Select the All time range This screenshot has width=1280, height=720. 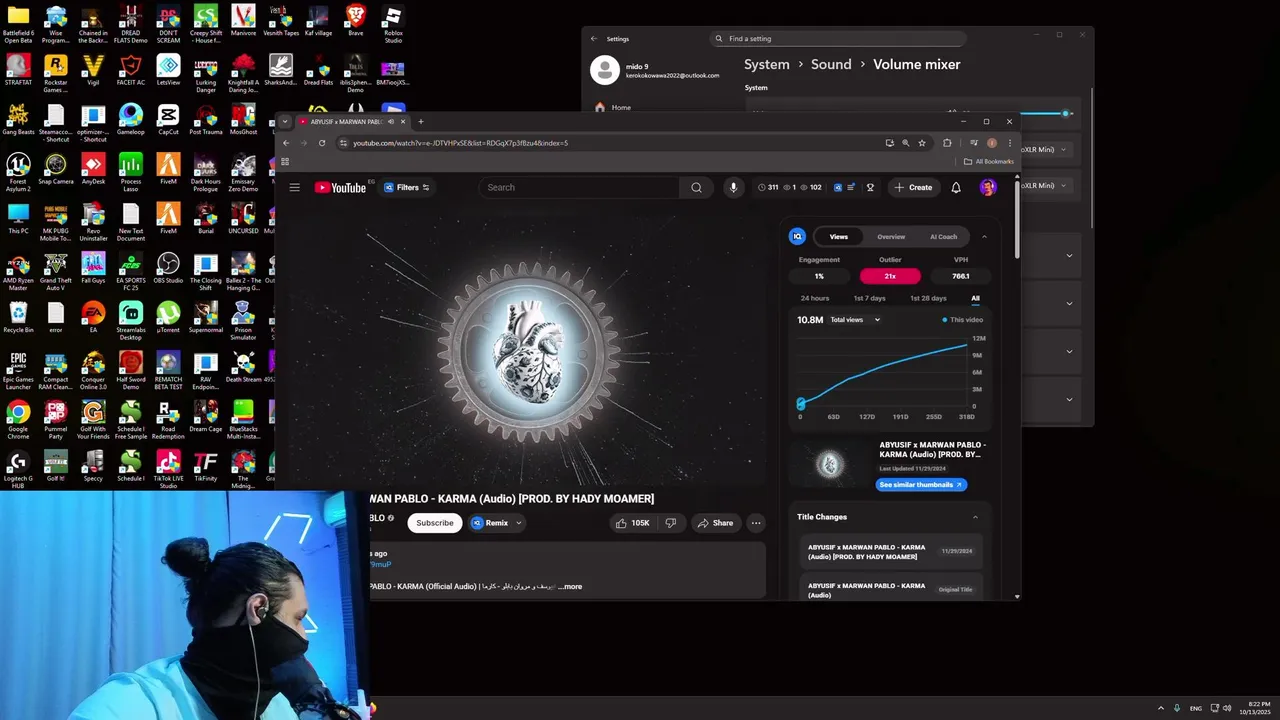point(975,298)
